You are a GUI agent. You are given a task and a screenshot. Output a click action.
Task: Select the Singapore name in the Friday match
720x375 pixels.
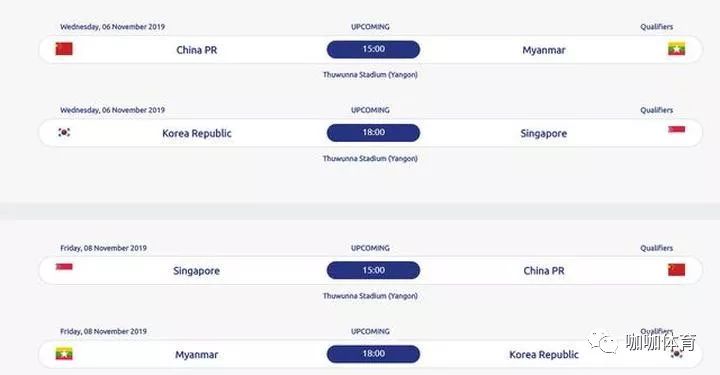coord(197,271)
